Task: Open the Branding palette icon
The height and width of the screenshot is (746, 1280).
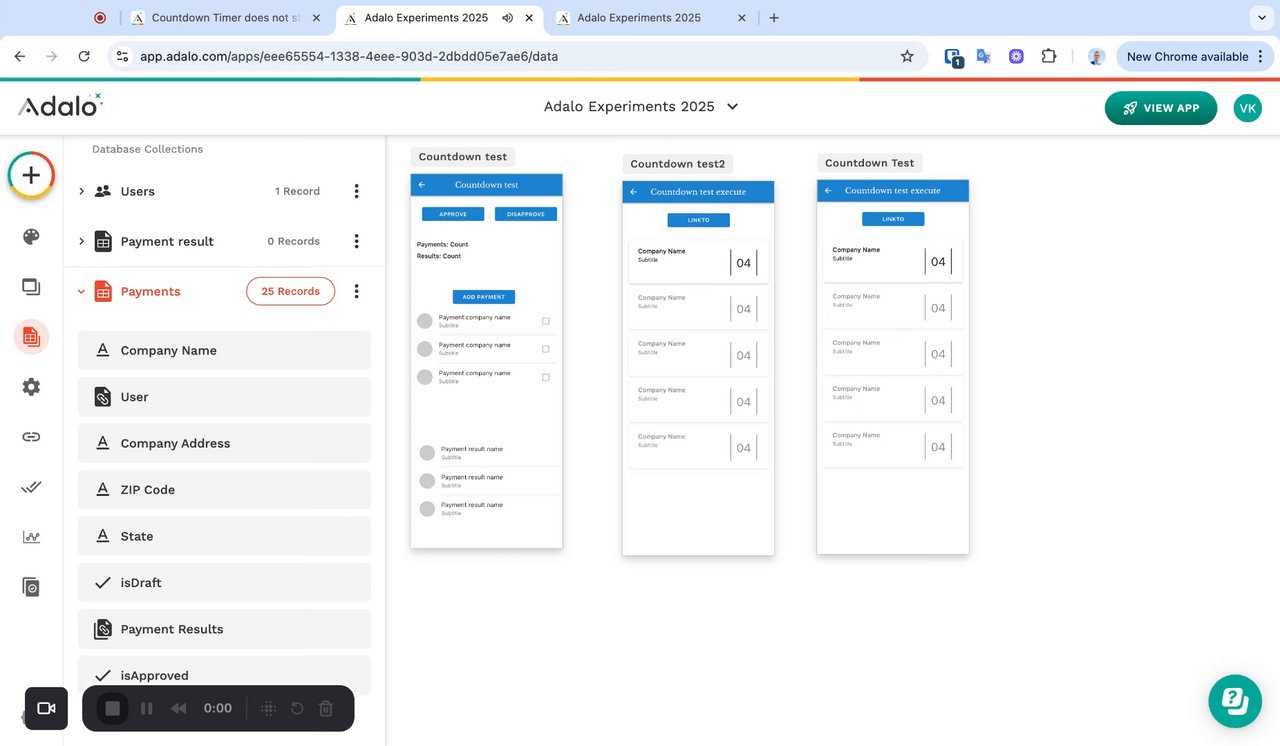Action: (x=31, y=237)
